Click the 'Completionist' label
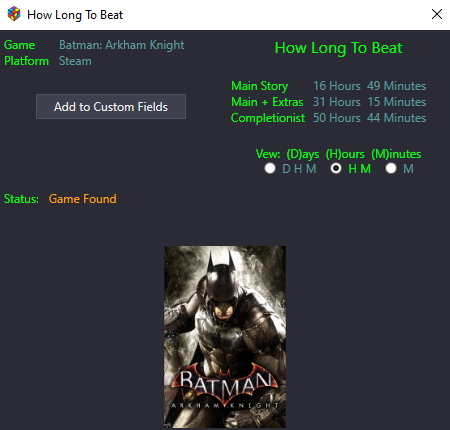 [268, 118]
